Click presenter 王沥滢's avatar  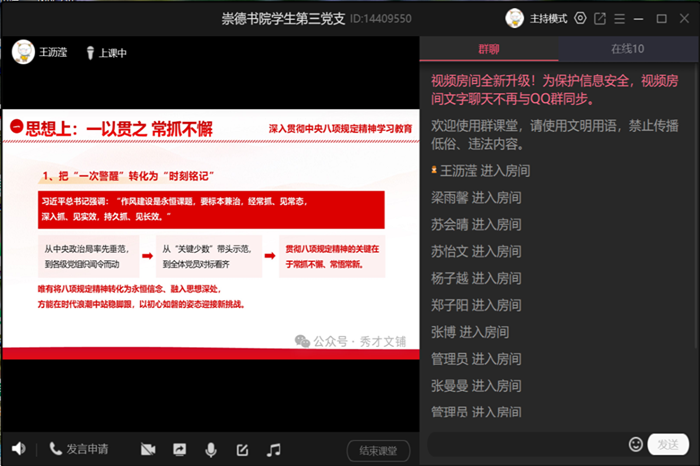click(22, 52)
